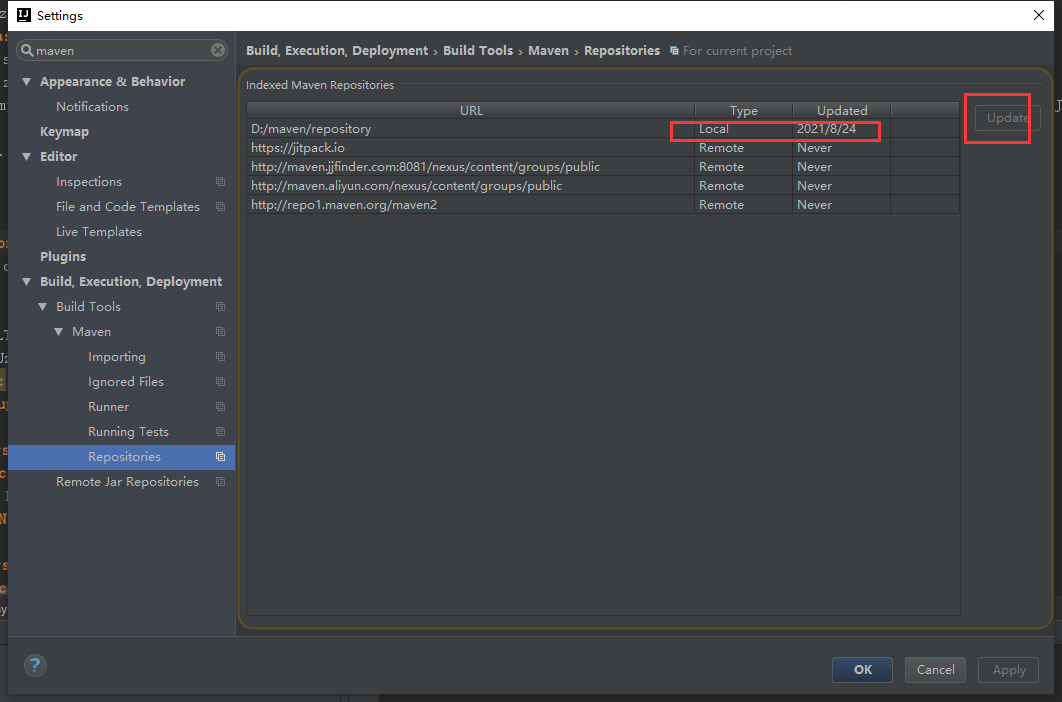
Task: Select the Running Tests page
Action: (x=128, y=432)
